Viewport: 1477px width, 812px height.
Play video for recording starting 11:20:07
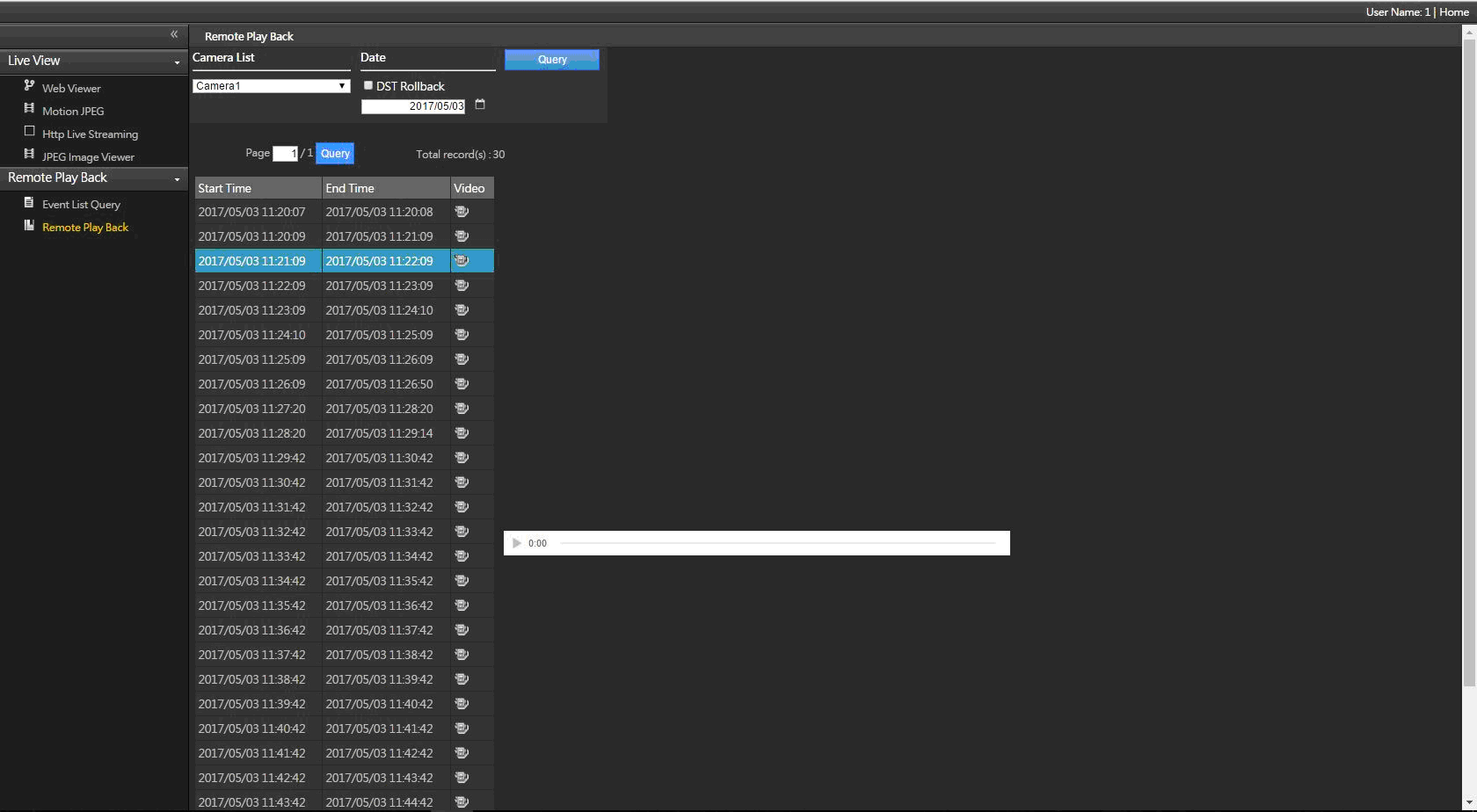point(462,212)
